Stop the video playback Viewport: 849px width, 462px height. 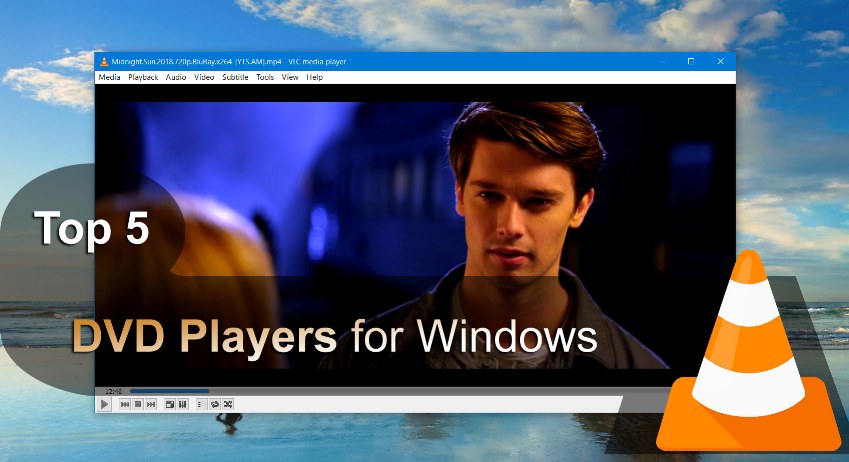coord(138,404)
